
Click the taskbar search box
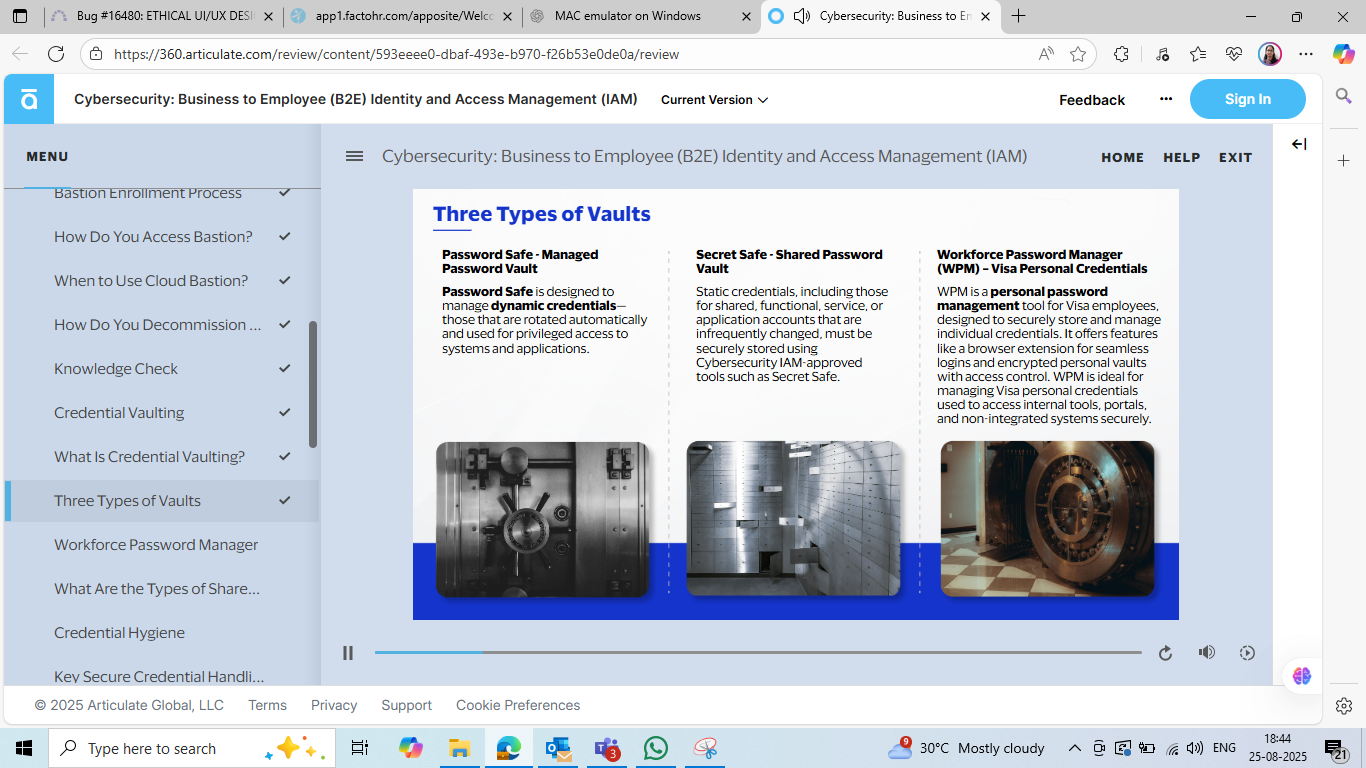point(190,748)
